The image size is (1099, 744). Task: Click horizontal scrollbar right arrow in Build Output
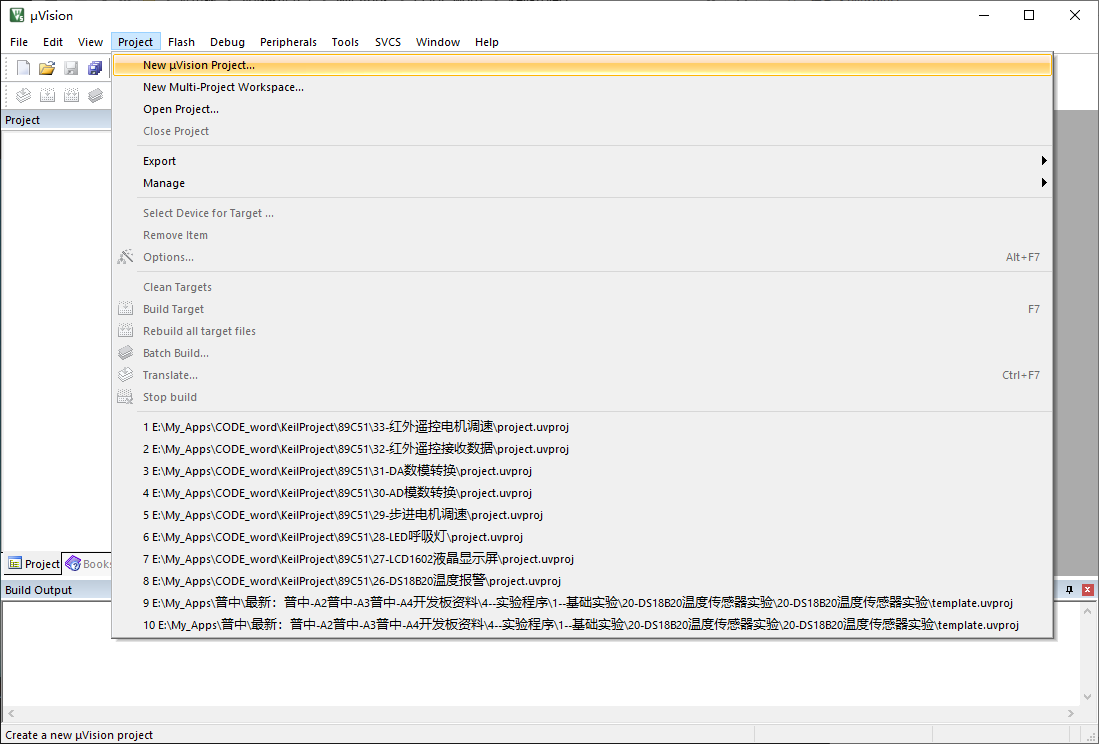pos(1070,713)
